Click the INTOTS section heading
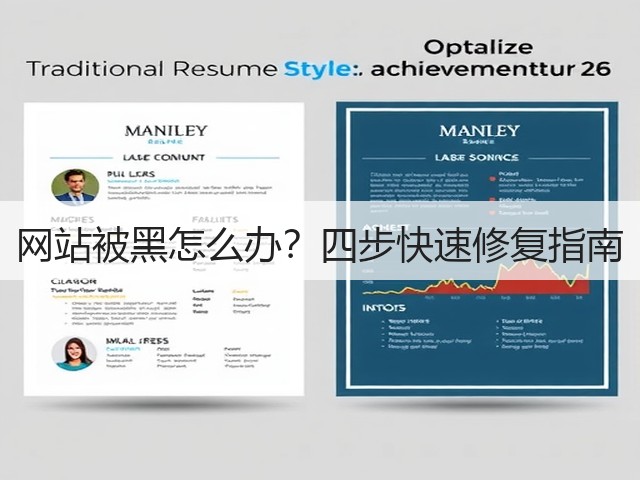640x480 pixels. (384, 308)
